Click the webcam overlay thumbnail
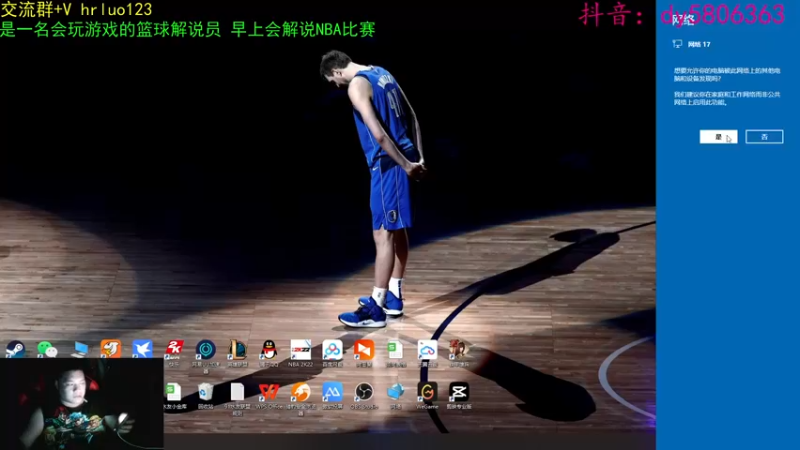Screen dimensions: 800x450 pos(82,404)
